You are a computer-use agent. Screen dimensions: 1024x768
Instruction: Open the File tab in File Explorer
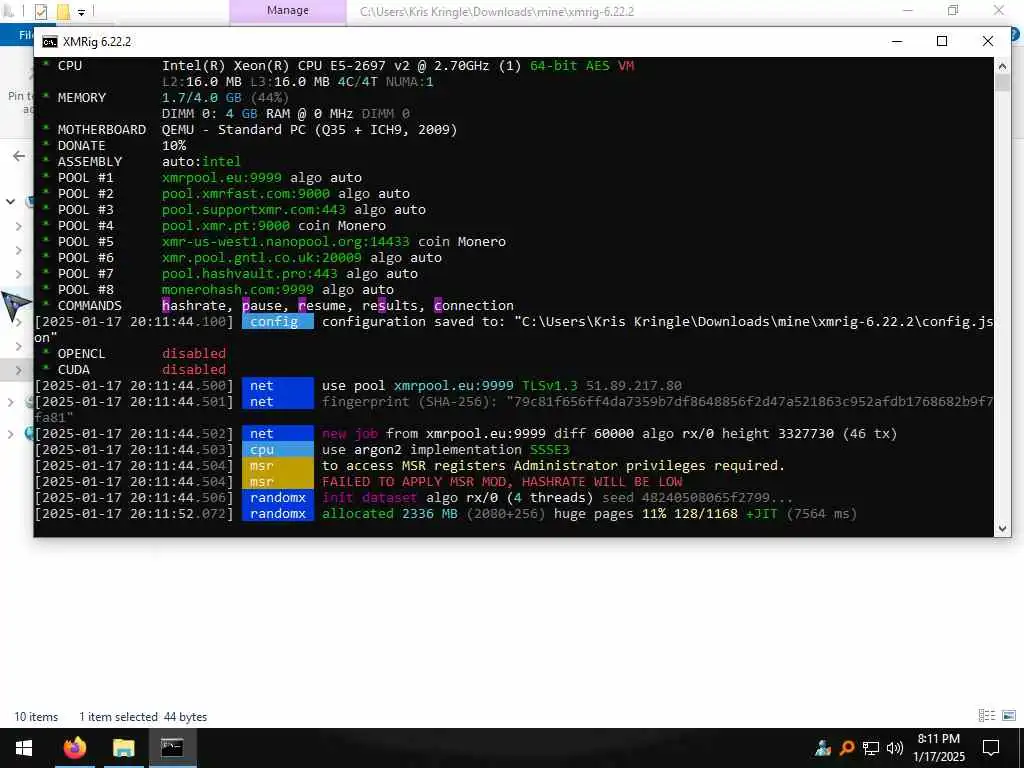(24, 35)
